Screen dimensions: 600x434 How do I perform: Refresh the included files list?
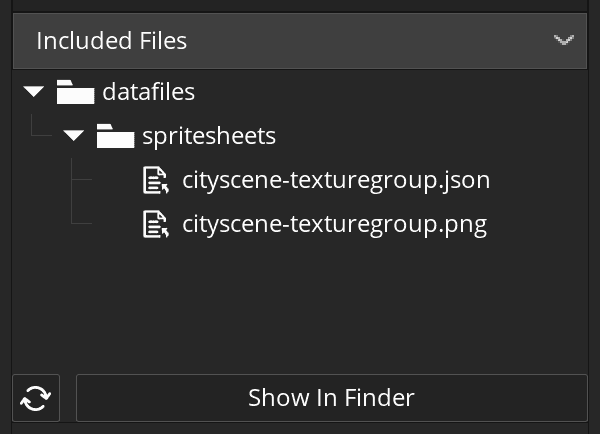tap(36, 398)
